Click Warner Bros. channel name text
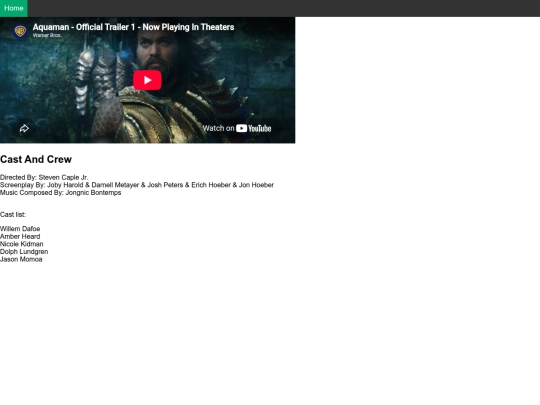Viewport: 540px width, 405px height. (x=47, y=35)
